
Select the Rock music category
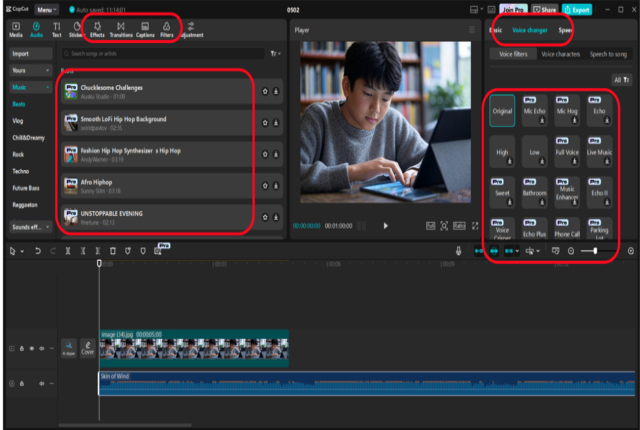18,154
